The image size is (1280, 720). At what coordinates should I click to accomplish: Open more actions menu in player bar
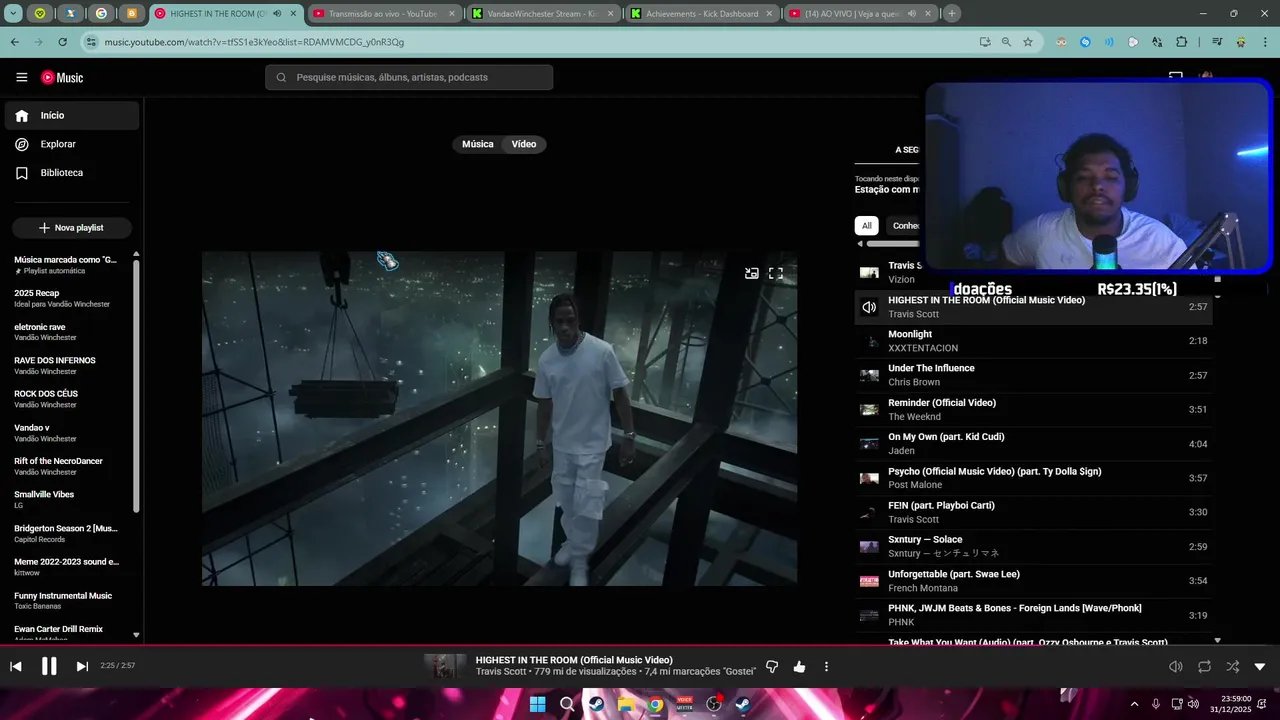826,667
